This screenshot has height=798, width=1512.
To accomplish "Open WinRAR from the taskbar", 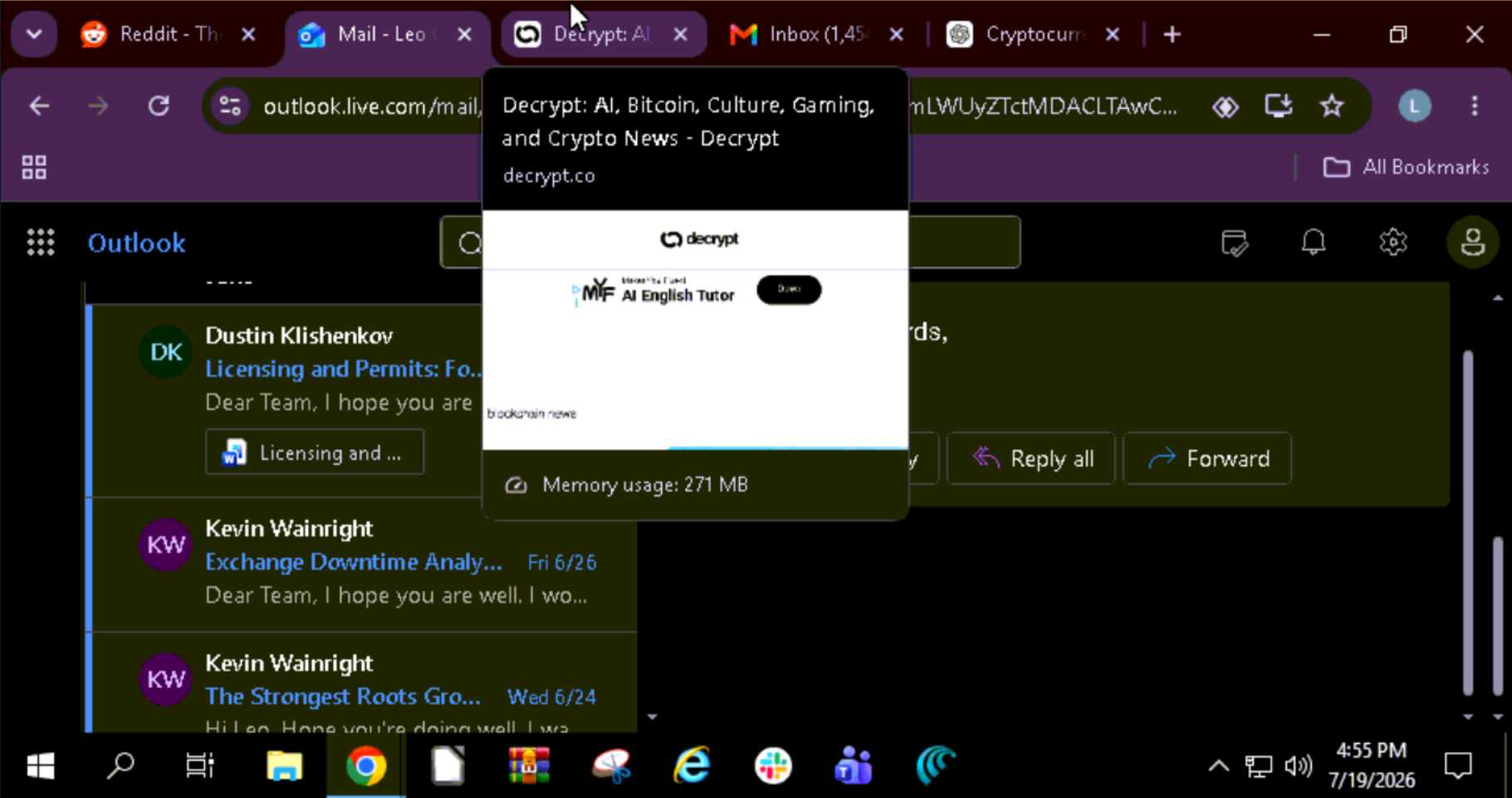I will point(529,766).
